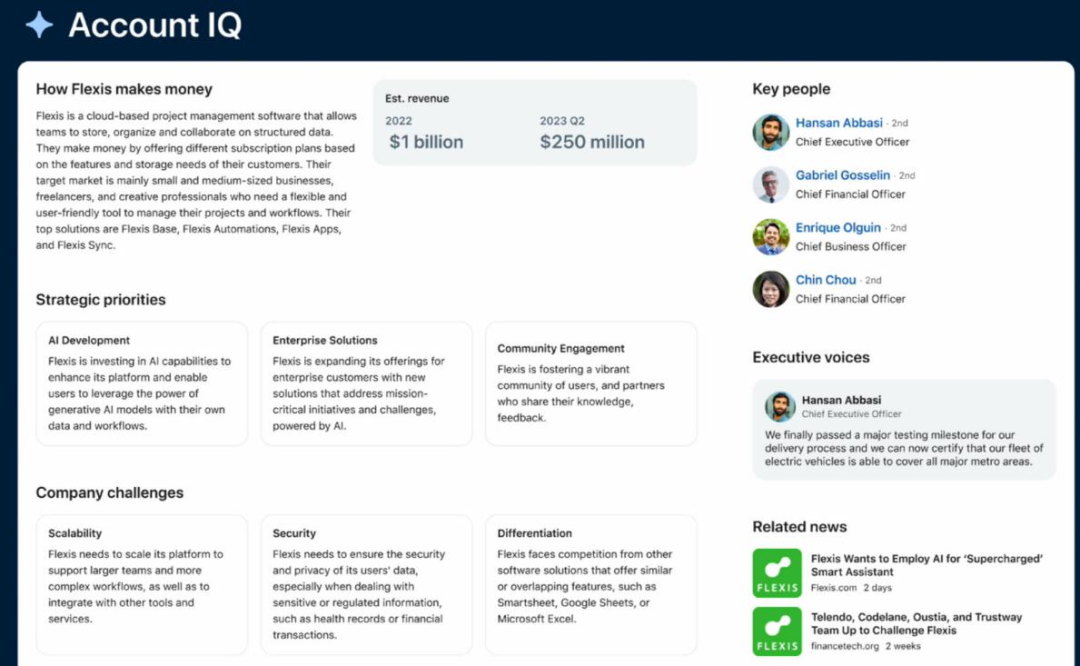Click the $1 billion 2022 revenue value

[426, 142]
